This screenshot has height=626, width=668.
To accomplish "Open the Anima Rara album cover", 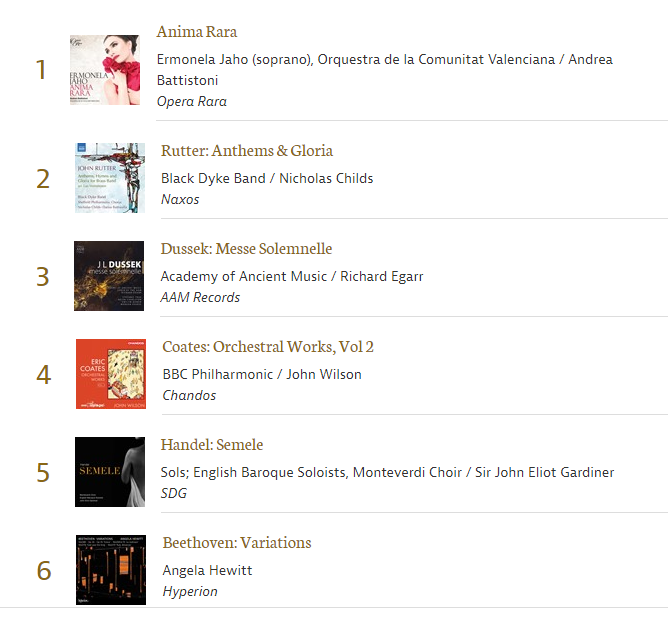I will 105,70.
